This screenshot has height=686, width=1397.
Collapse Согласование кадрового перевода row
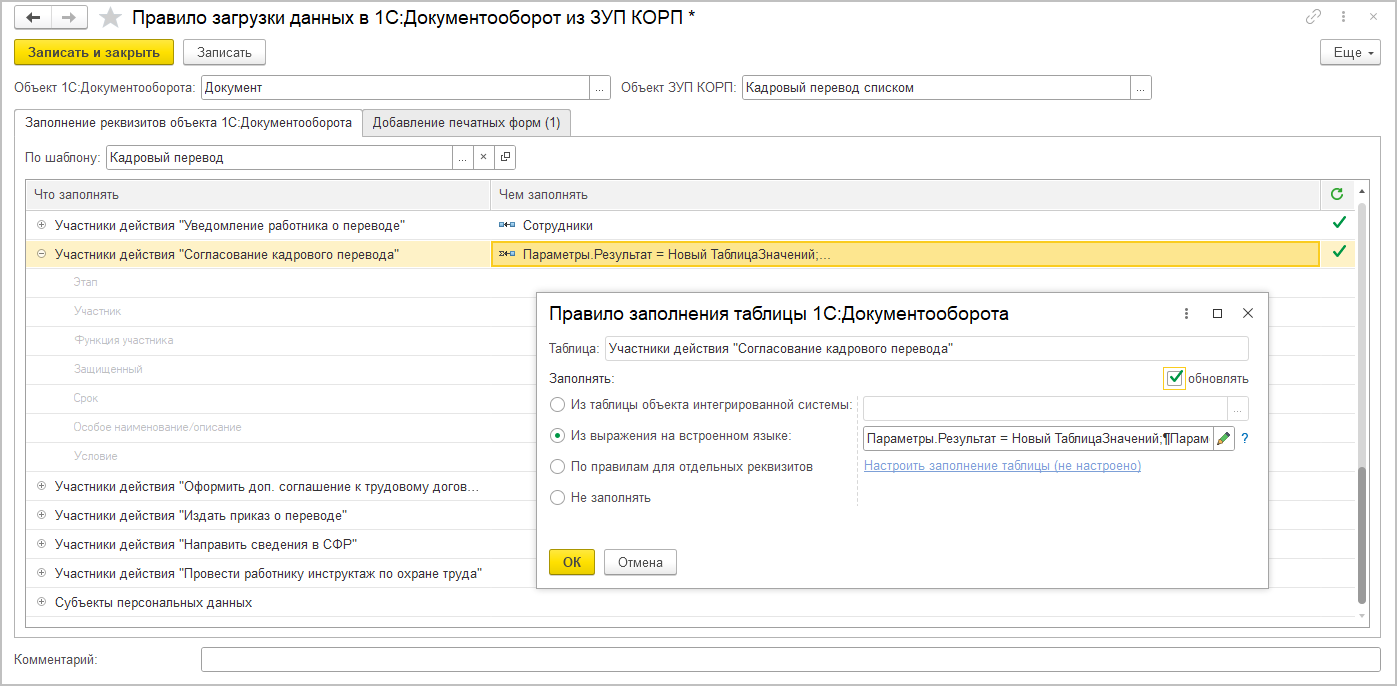(x=41, y=254)
